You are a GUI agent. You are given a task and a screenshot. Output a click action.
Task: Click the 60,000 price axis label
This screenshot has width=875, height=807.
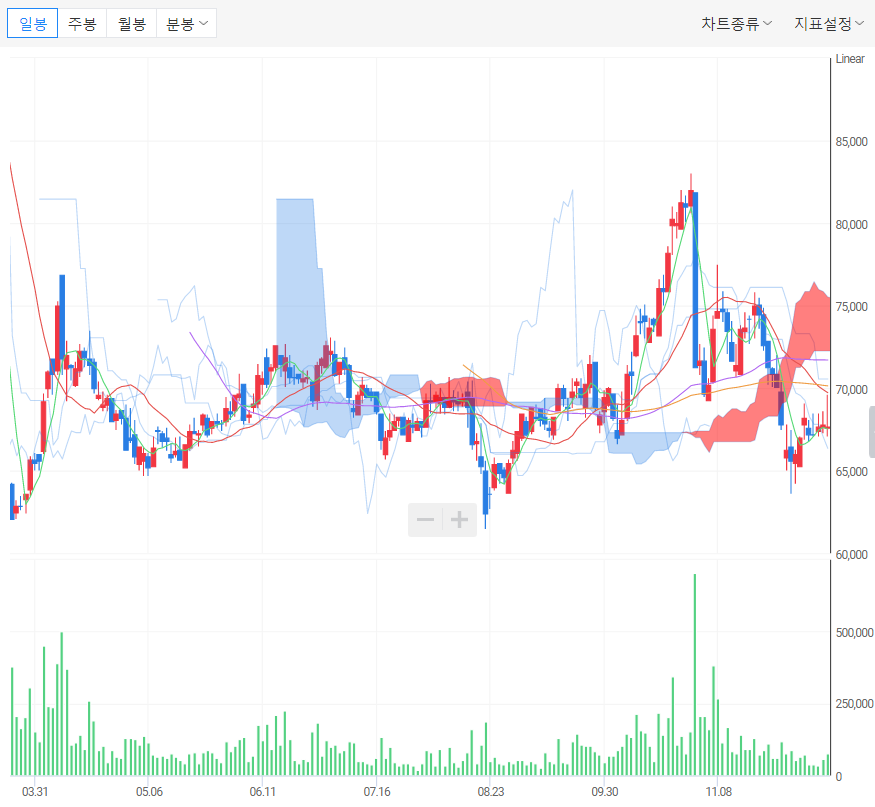[x=852, y=554]
